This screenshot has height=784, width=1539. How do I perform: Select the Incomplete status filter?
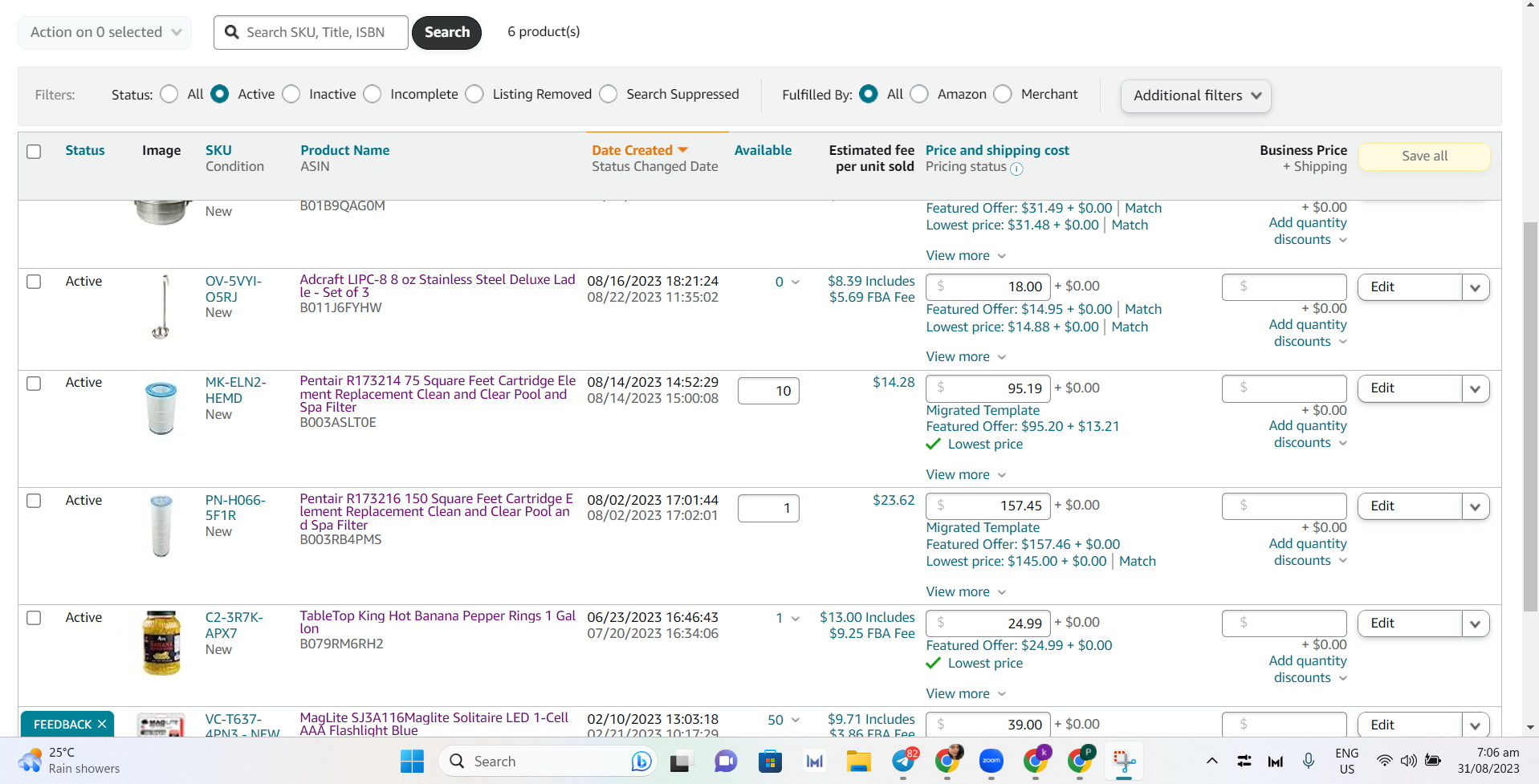tap(372, 94)
